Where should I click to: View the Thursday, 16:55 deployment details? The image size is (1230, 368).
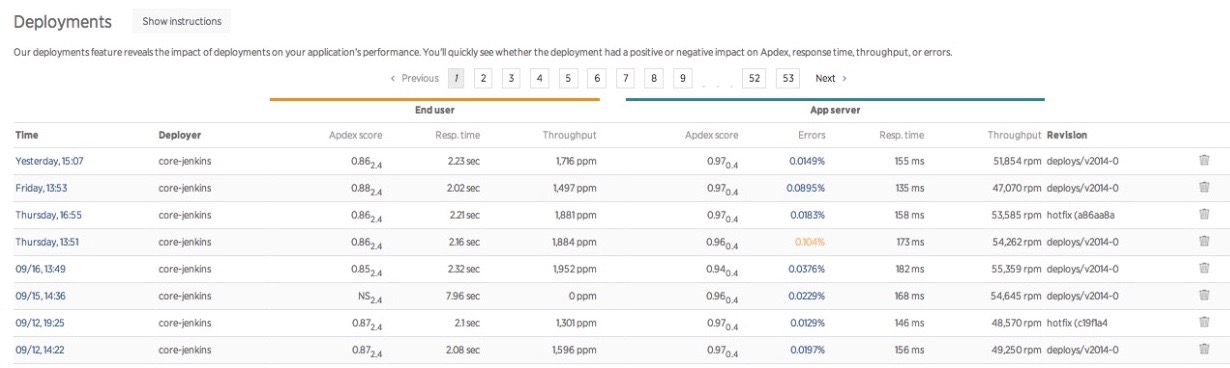[48, 215]
